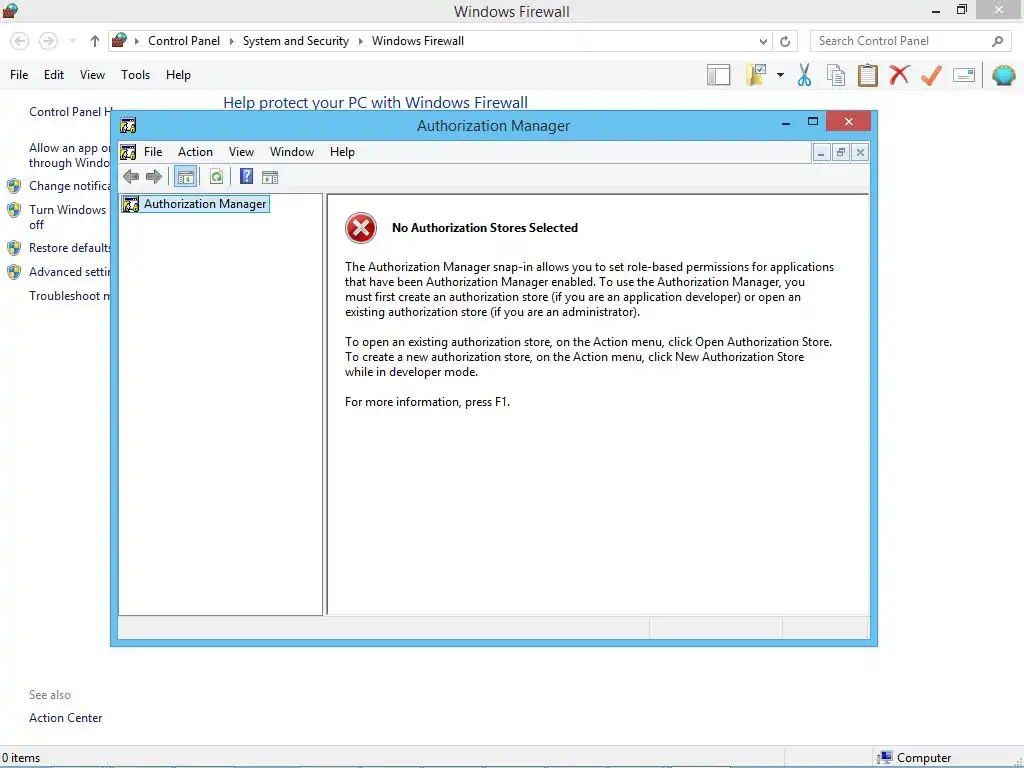1024x768 pixels.
Task: Click Turn Windows Firewall on or off link
Action: pyautogui.click(x=68, y=217)
